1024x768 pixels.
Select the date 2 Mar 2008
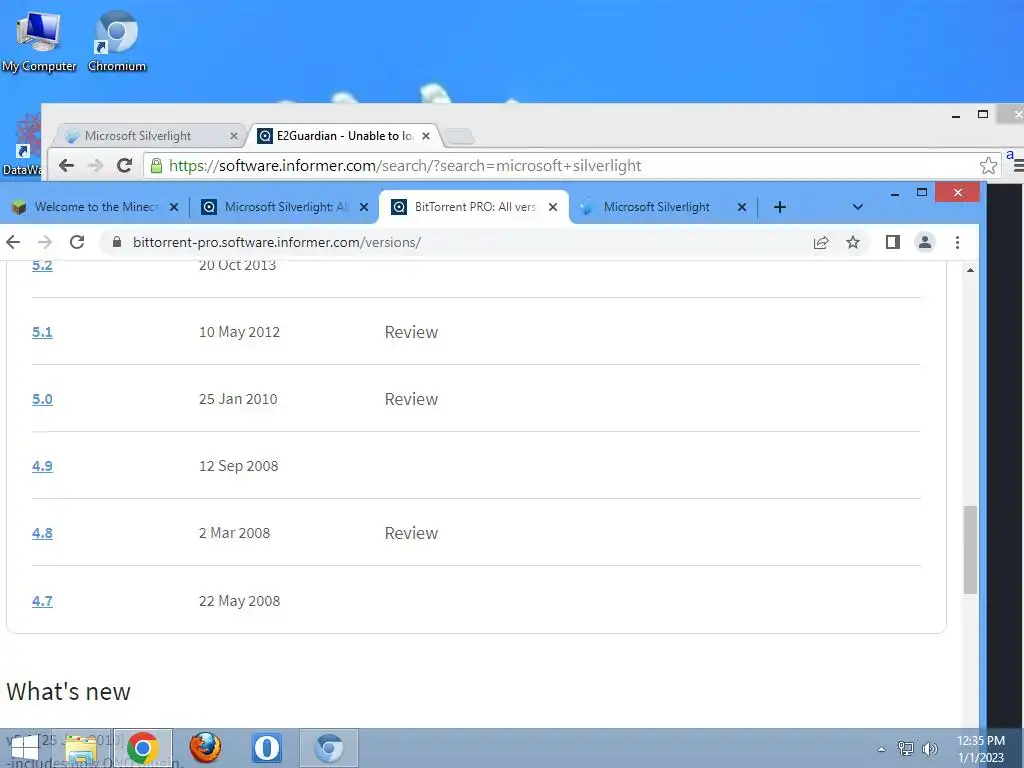(x=234, y=533)
